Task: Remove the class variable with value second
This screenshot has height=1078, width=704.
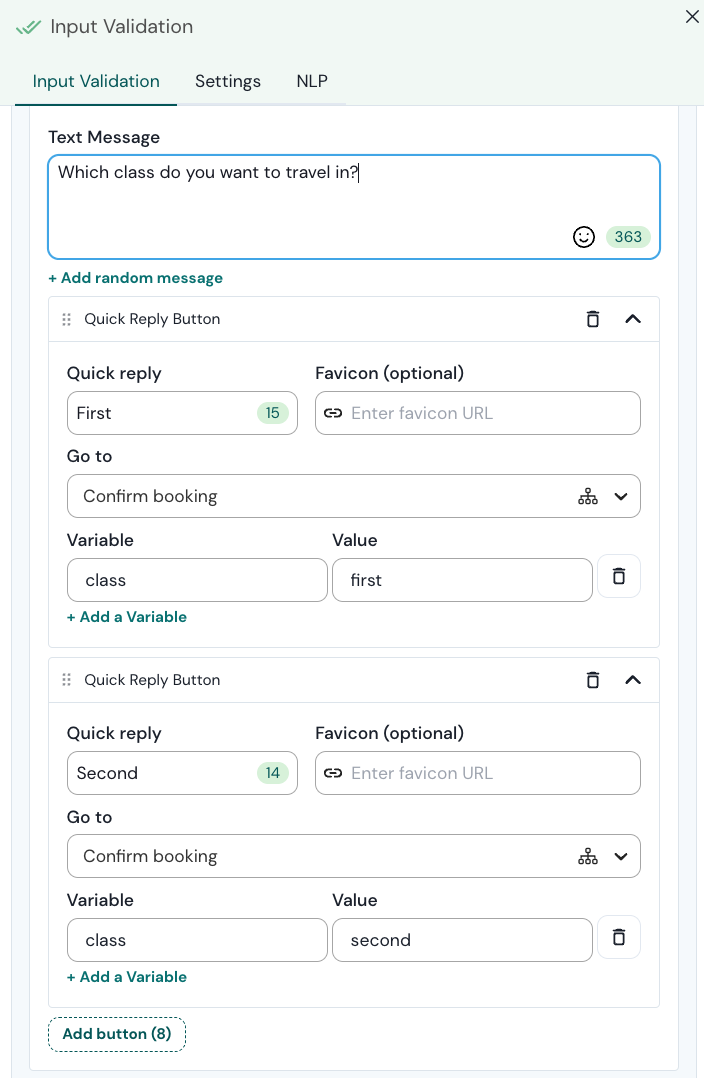Action: [619, 937]
